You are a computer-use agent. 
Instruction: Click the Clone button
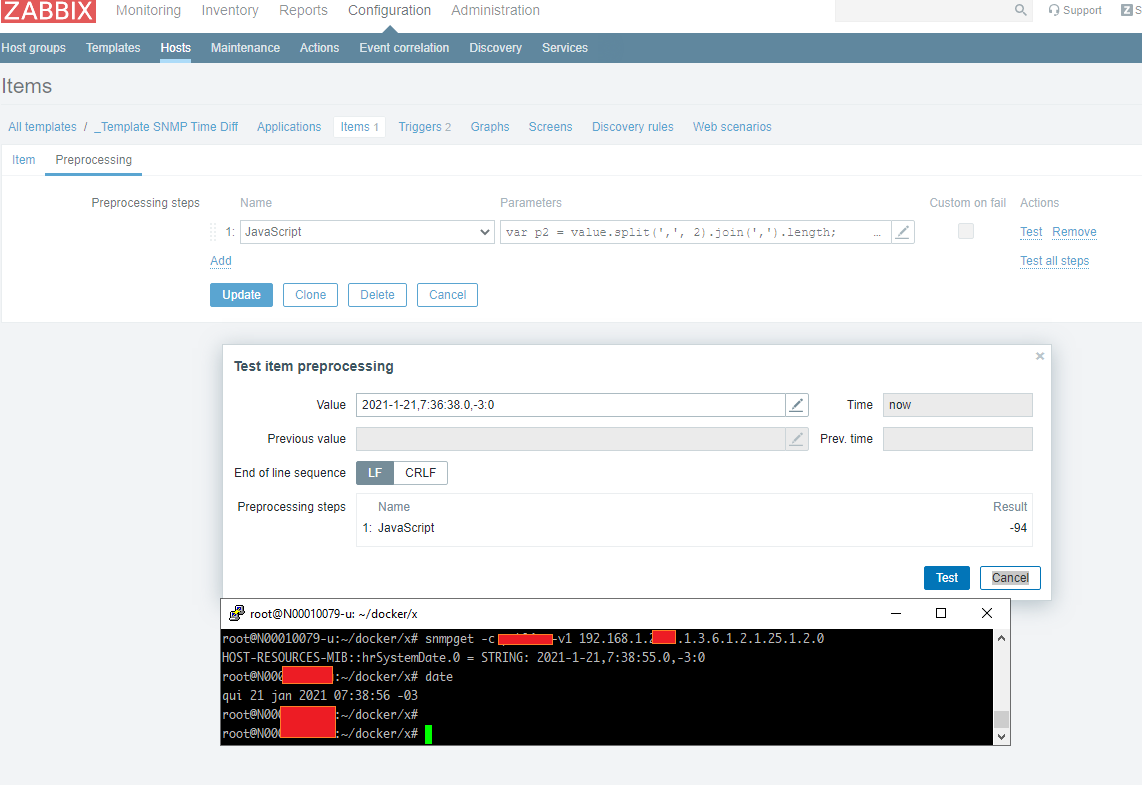310,295
